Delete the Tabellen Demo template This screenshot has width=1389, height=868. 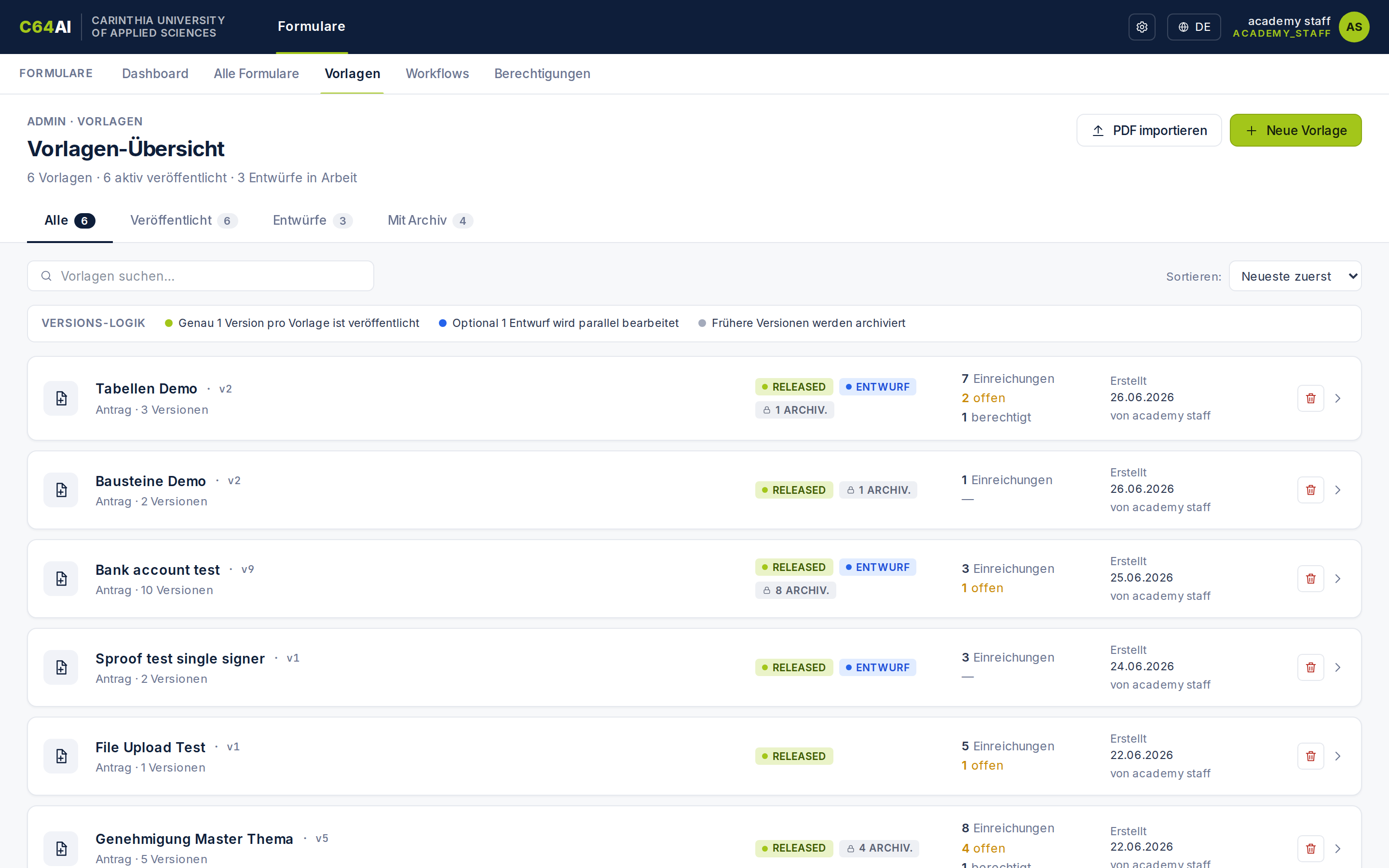click(x=1310, y=398)
